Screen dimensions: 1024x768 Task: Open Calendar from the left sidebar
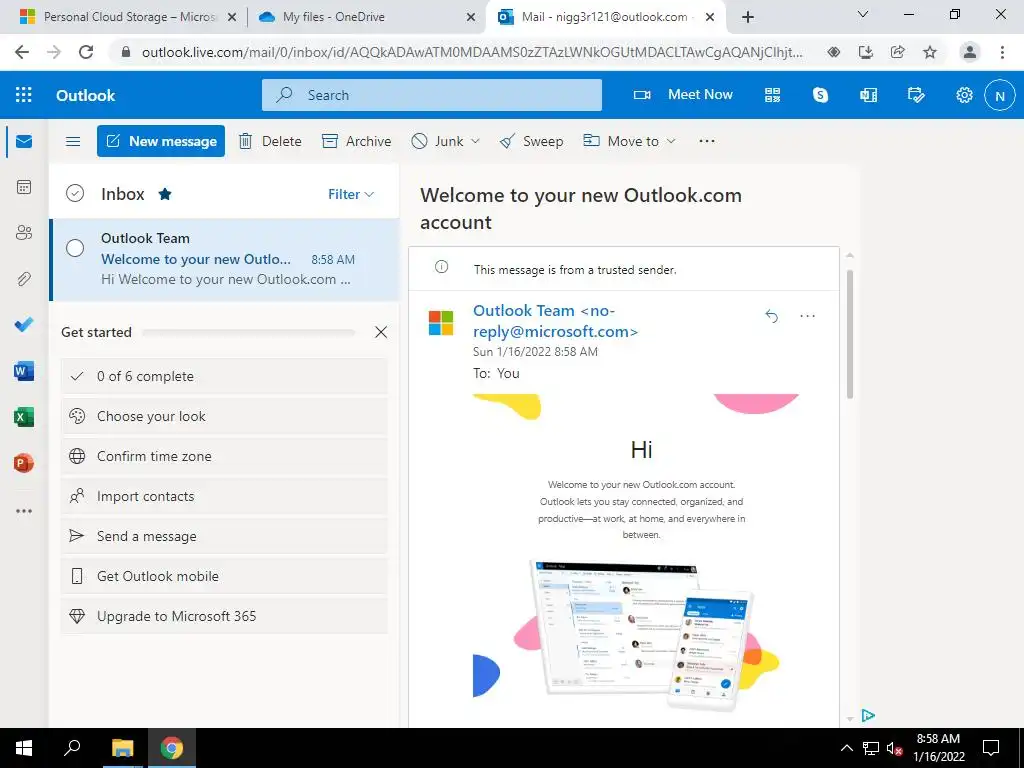coord(24,187)
